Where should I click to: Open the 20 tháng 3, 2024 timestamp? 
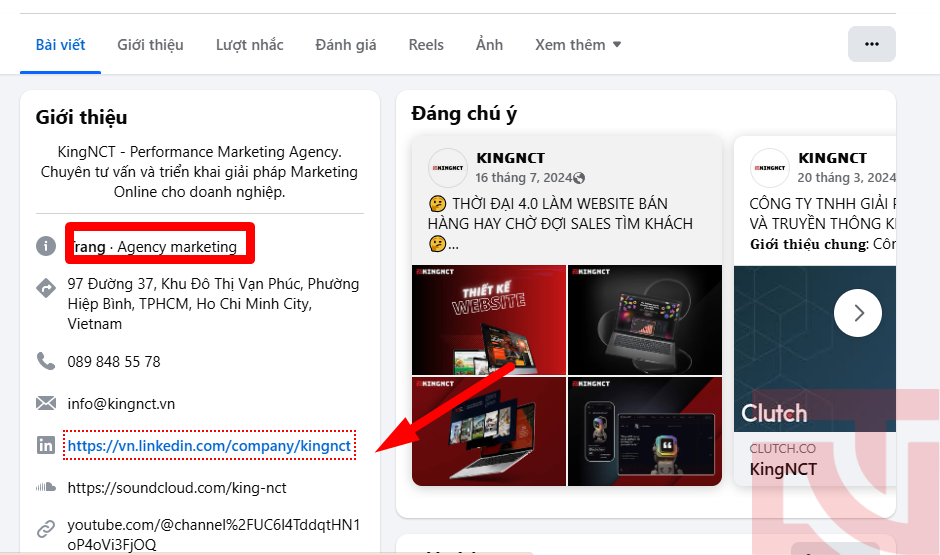[846, 178]
